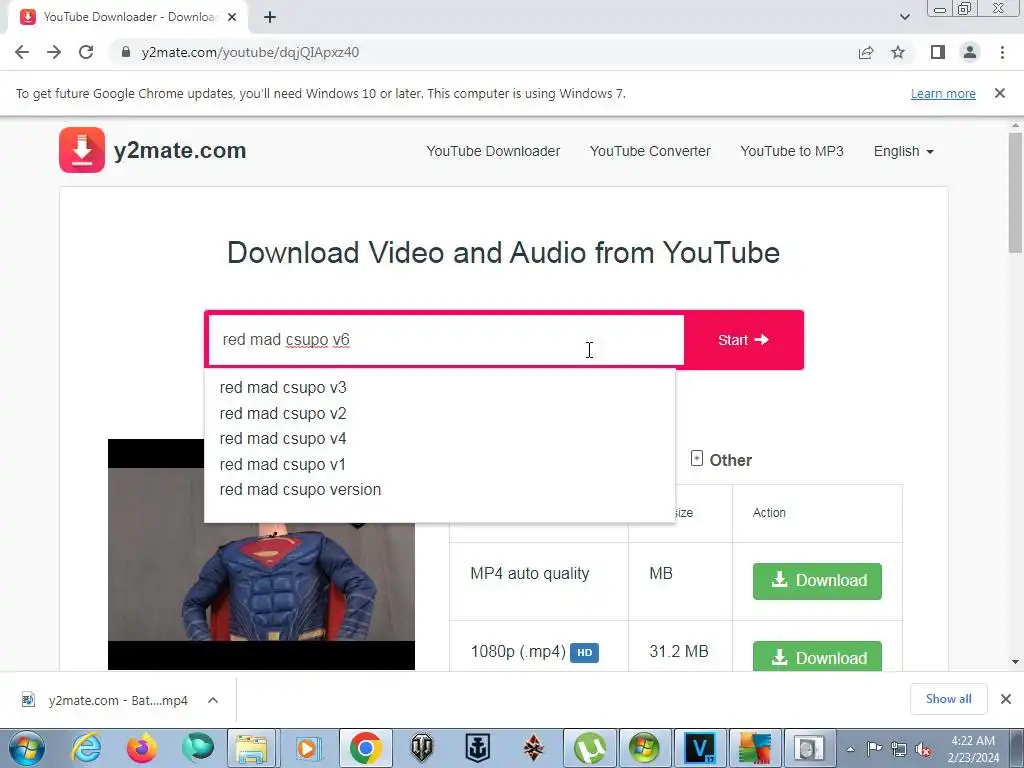Click muted volume tray icon
This screenshot has width=1024, height=768.
coord(923,749)
